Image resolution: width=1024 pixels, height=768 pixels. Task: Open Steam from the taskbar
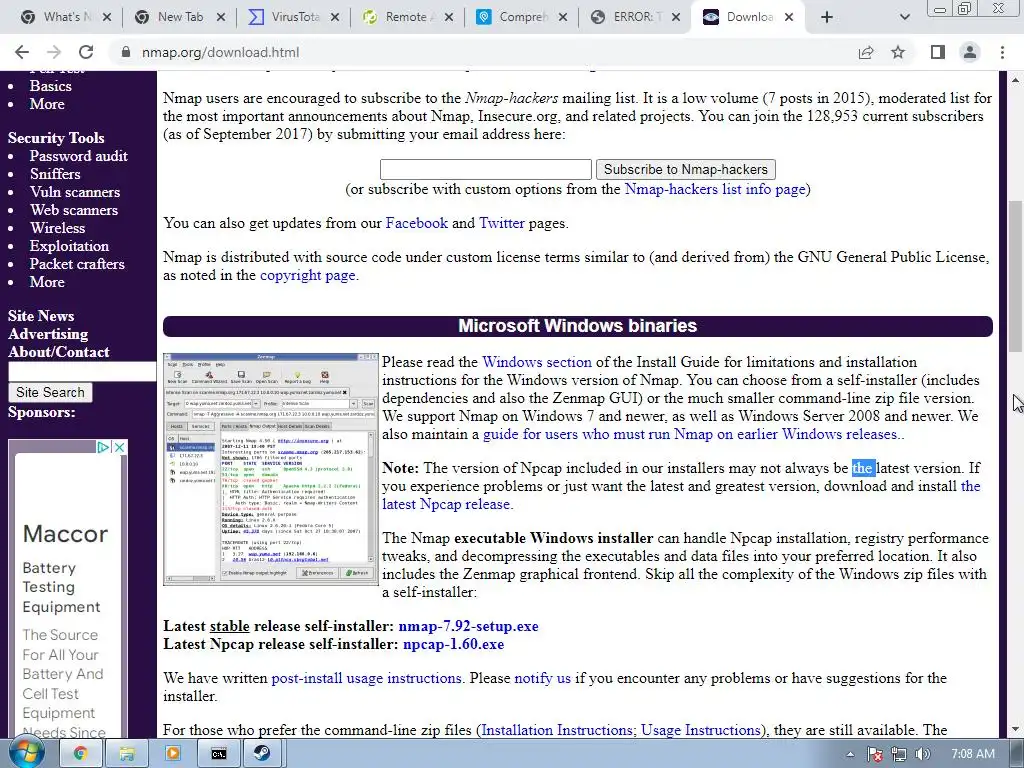(263, 754)
